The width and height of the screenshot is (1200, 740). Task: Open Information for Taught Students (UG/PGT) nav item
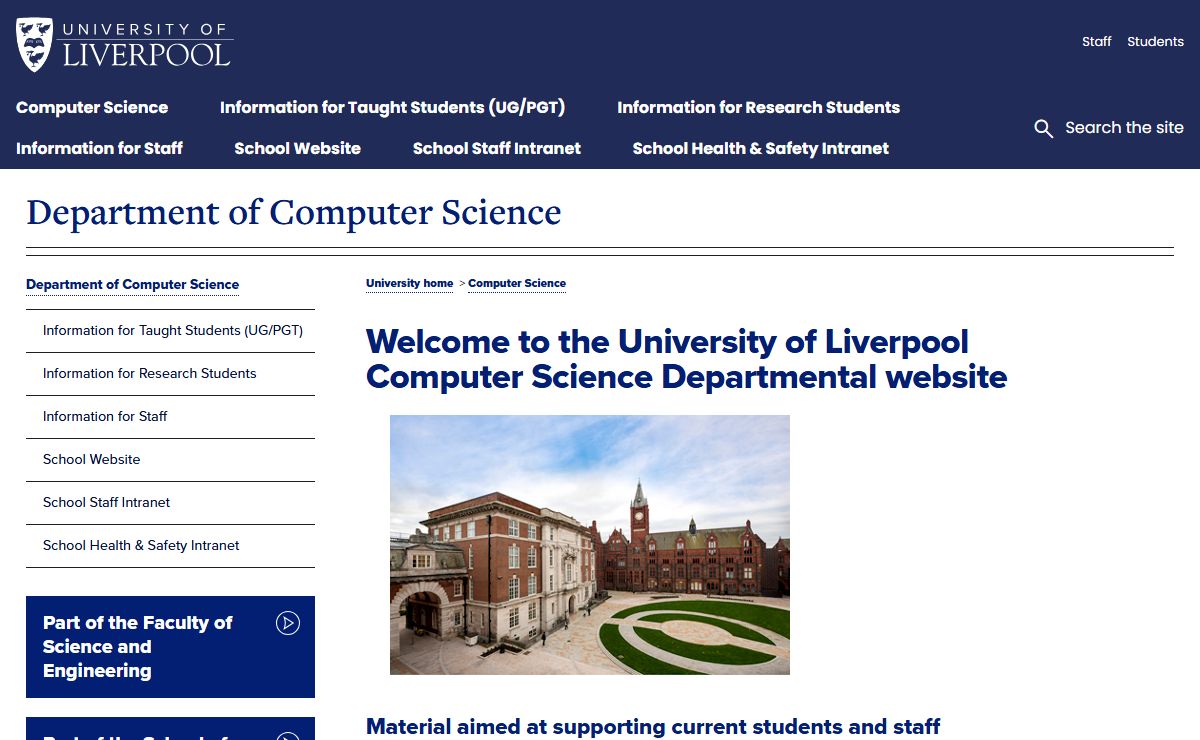392,107
